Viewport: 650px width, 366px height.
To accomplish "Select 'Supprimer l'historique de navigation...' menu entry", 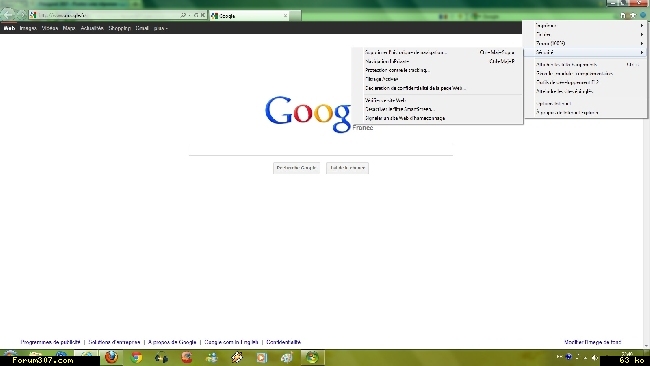I will [437, 53].
